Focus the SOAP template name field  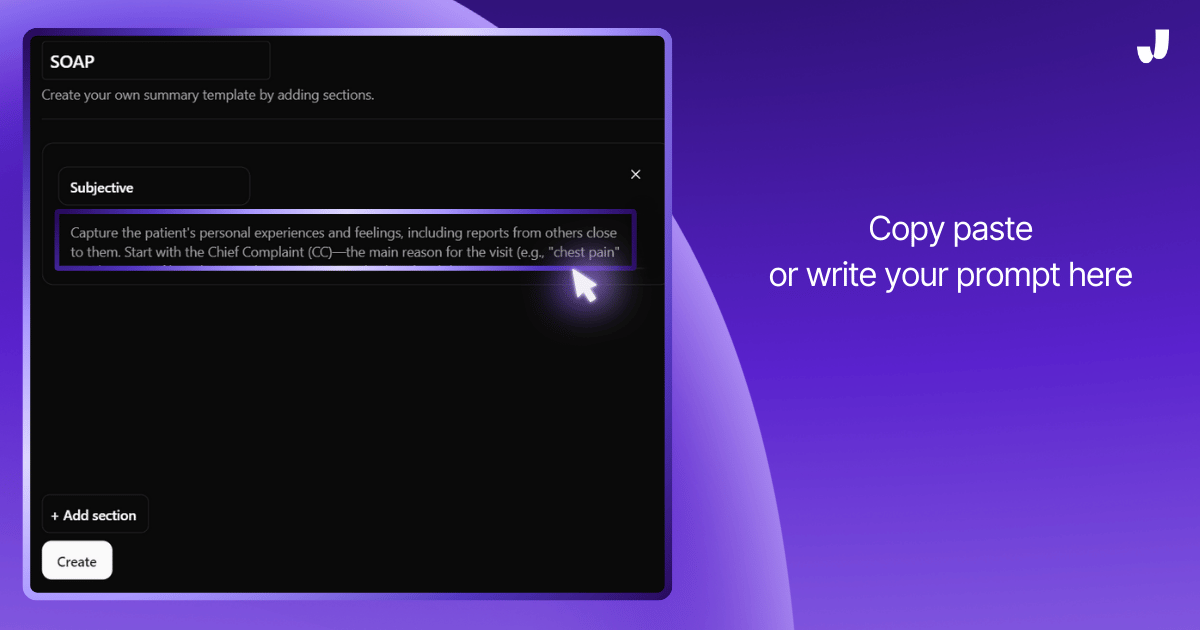pos(155,61)
